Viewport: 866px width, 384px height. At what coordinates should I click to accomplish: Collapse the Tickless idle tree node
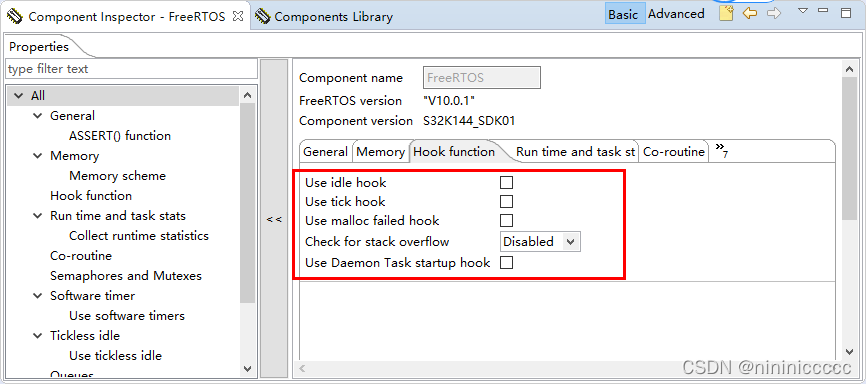pyautogui.click(x=38, y=335)
